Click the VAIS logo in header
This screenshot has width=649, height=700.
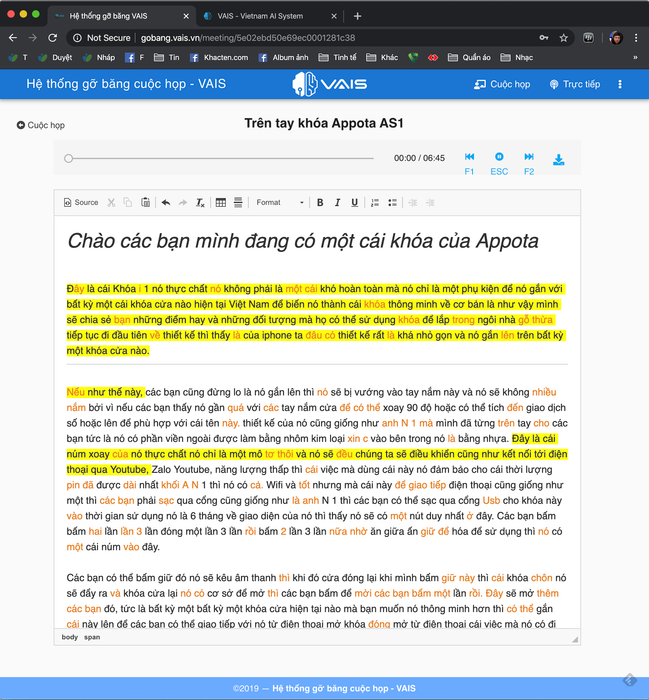329,84
